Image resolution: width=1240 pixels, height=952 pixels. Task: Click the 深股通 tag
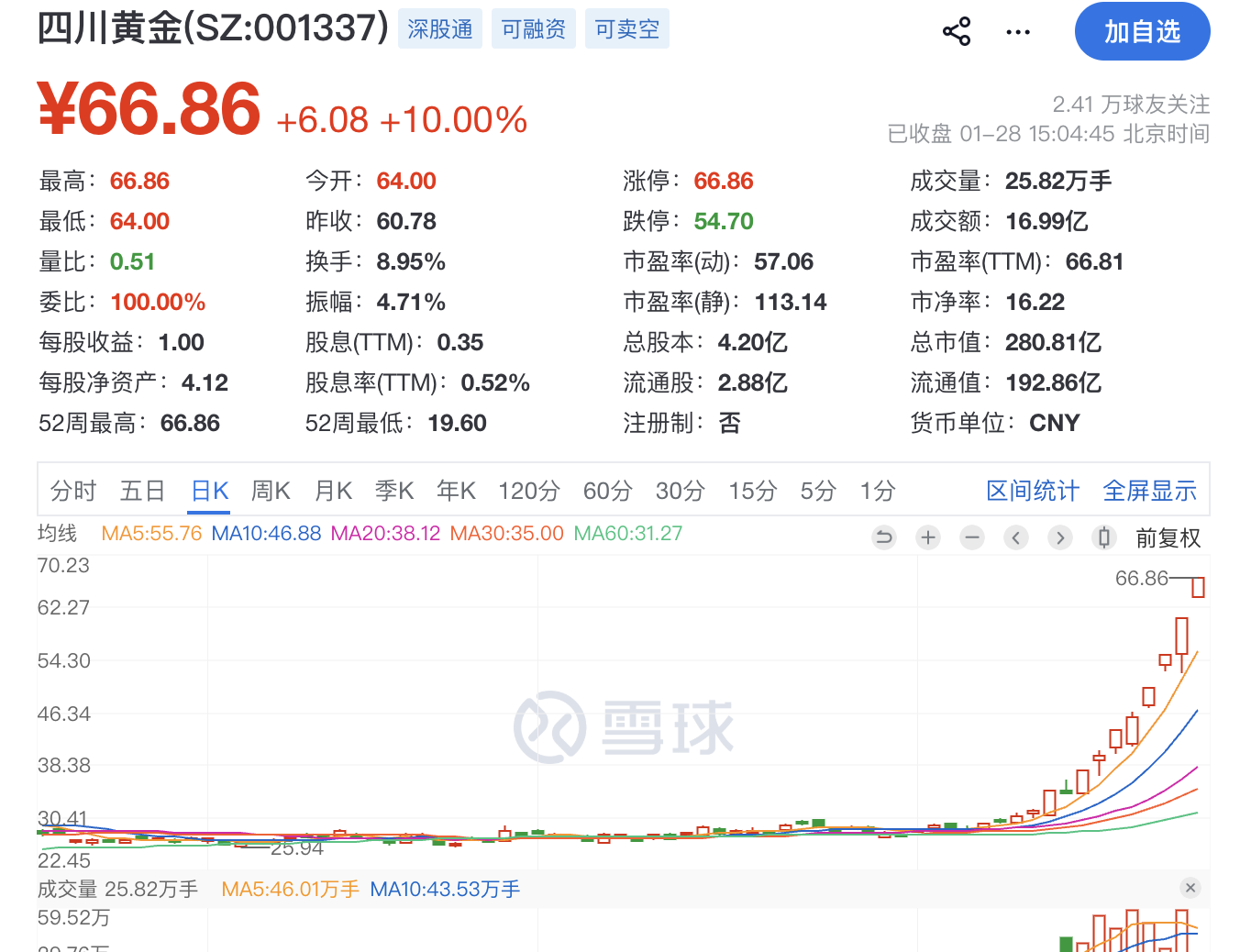point(440,29)
